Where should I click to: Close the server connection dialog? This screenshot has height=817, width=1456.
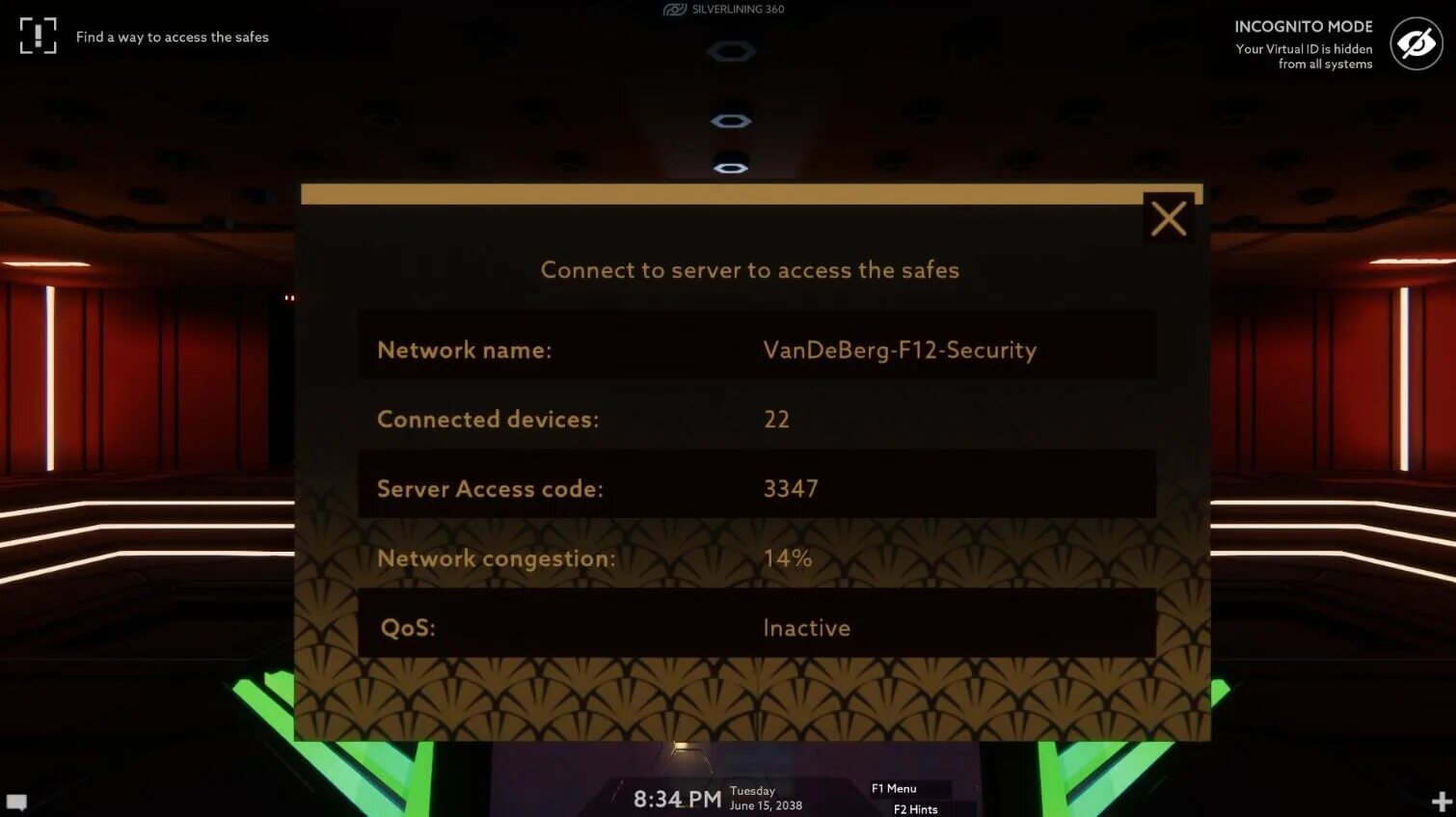pyautogui.click(x=1169, y=218)
